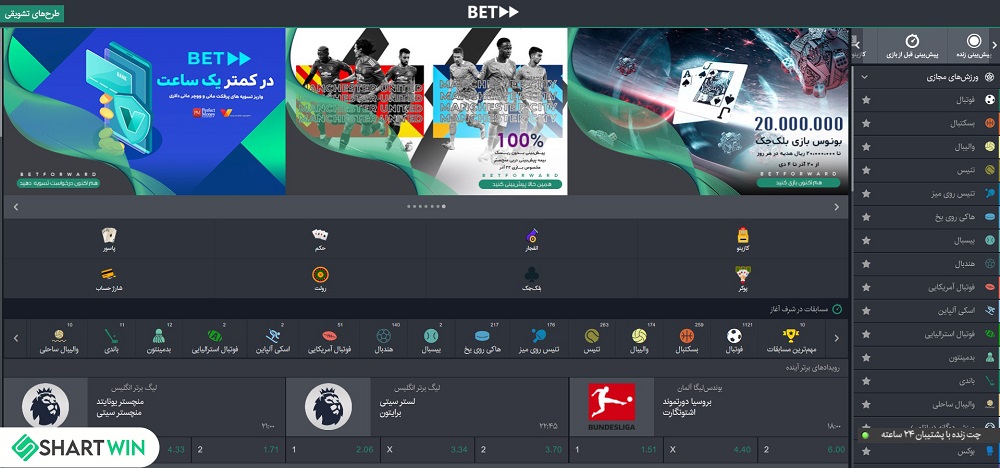Favorite هندبال with its sidebar star
The width and height of the screenshot is (1000, 468).
[866, 264]
